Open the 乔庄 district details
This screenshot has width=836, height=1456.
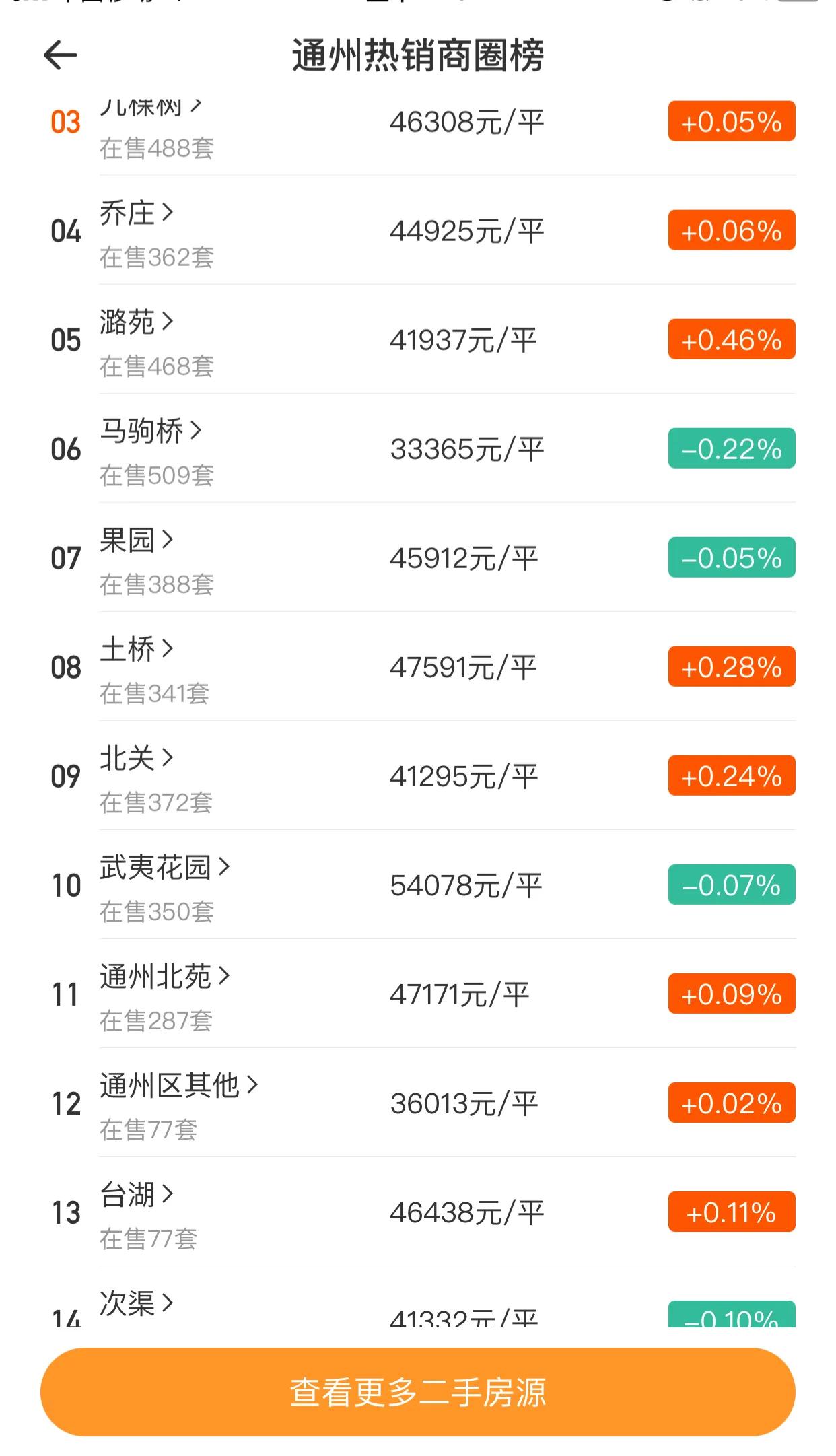(128, 213)
